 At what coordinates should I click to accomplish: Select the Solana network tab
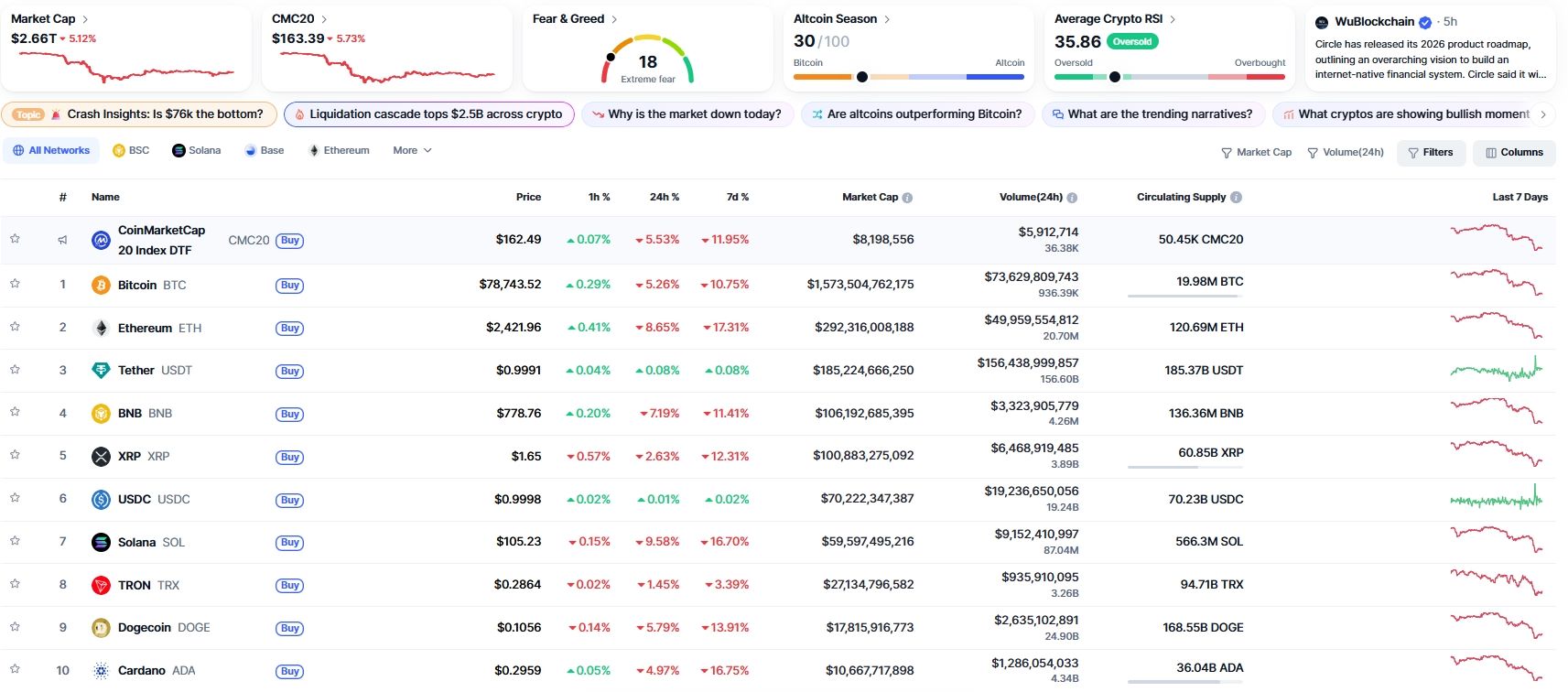196,150
